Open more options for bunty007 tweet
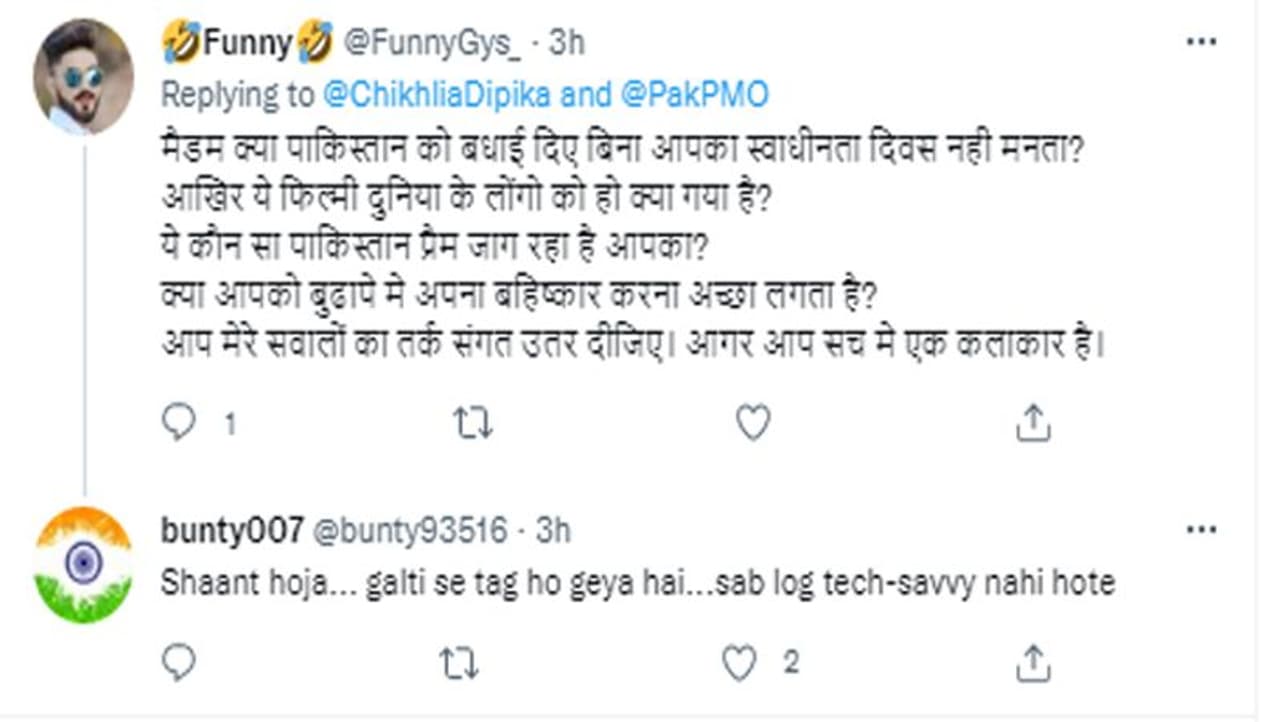Image resolution: width=1280 pixels, height=722 pixels. 1201,529
